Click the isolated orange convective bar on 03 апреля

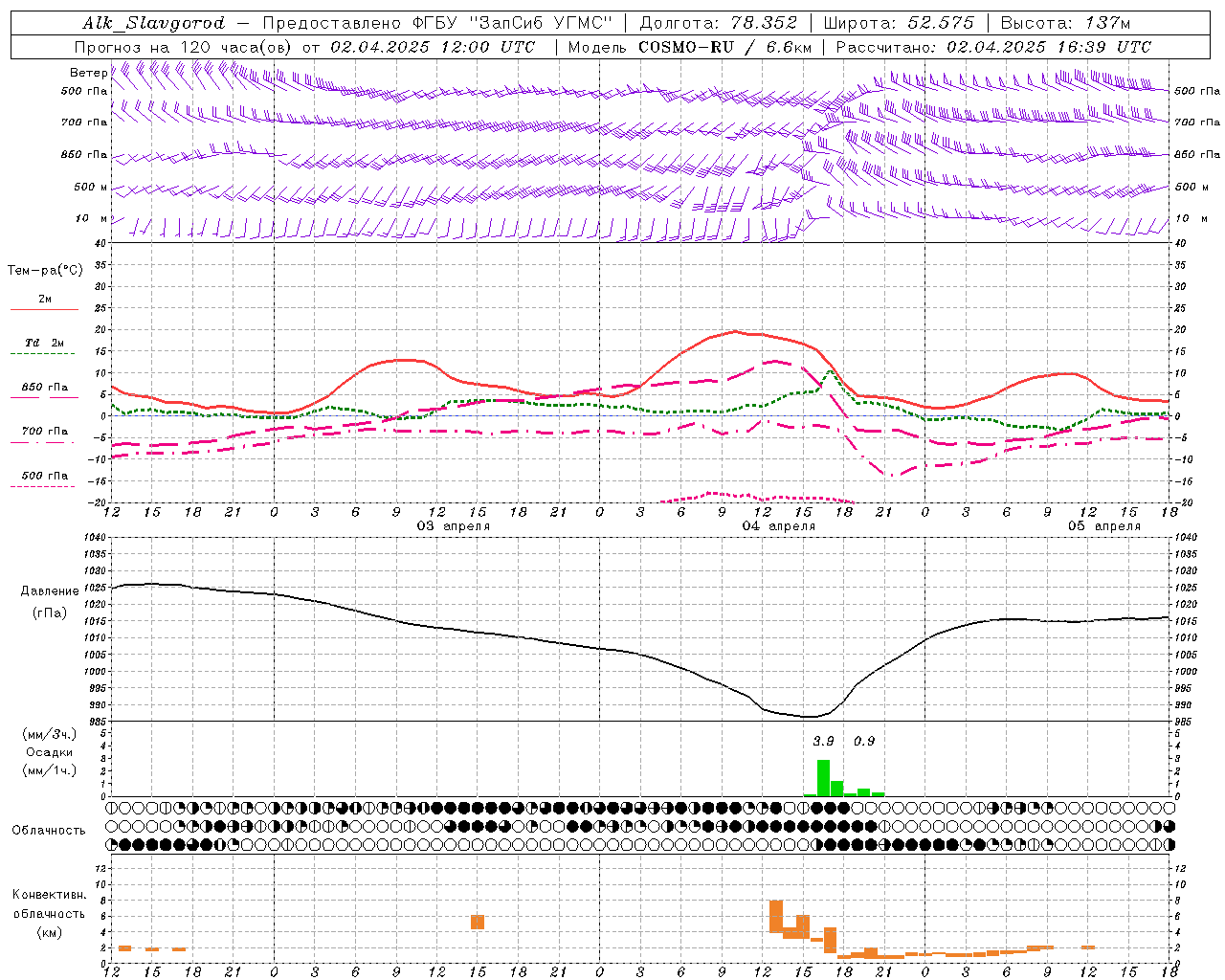tap(478, 923)
